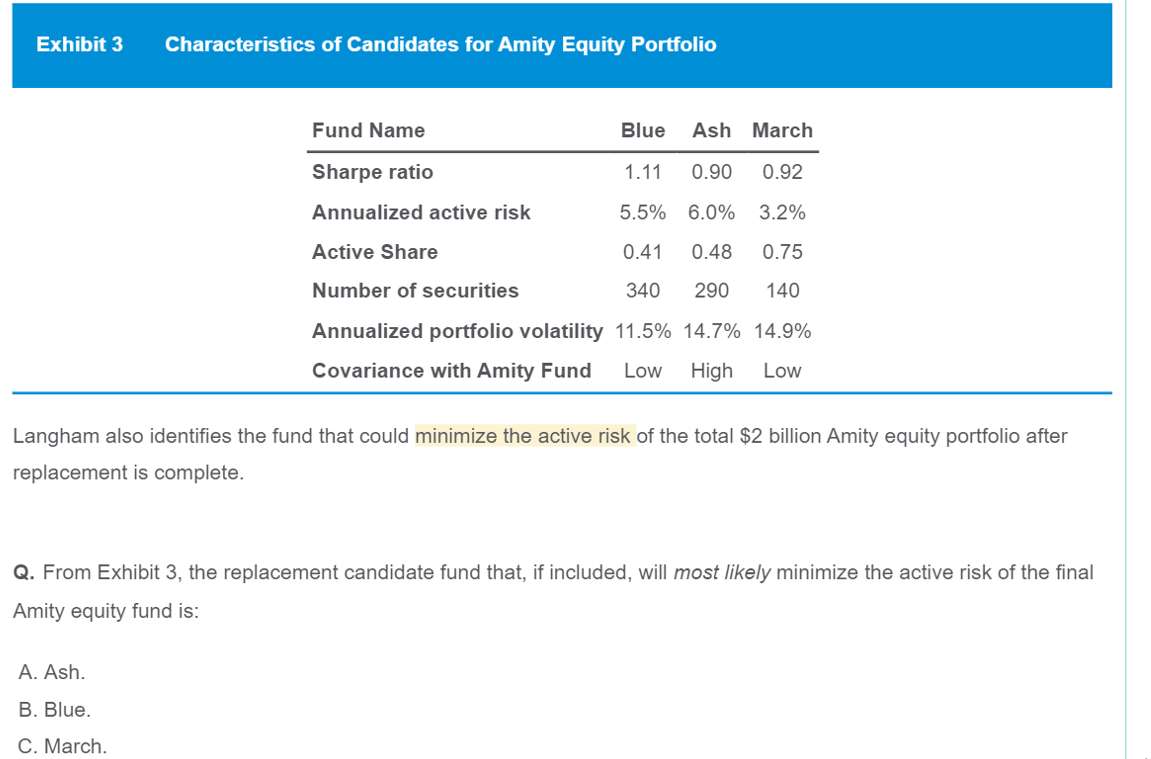Click the 'Sharpe ratio' row label

click(x=373, y=172)
